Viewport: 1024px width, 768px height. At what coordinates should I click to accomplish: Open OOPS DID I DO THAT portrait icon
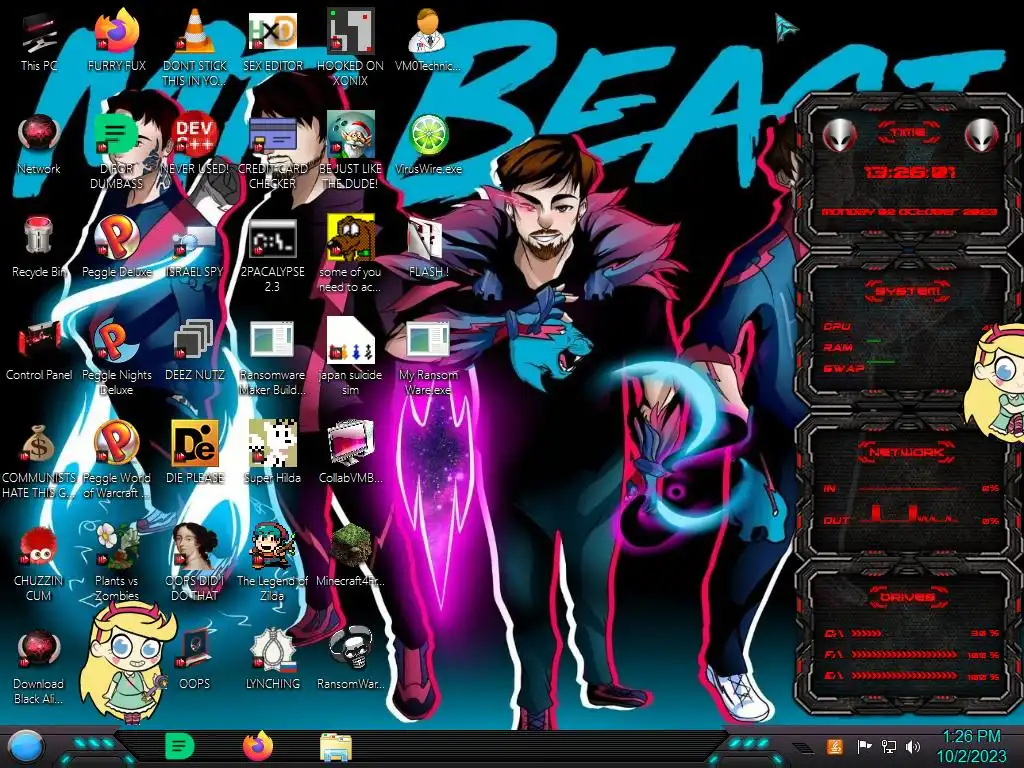(195, 546)
